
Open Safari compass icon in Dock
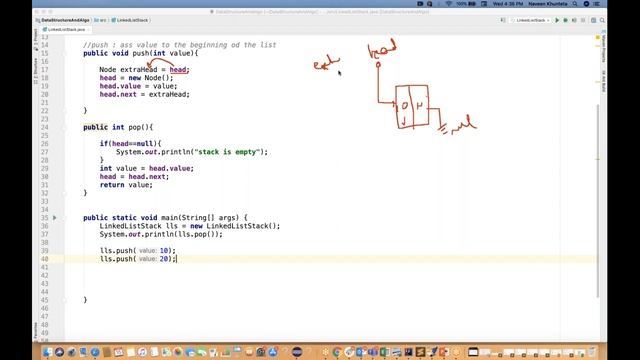[95, 352]
